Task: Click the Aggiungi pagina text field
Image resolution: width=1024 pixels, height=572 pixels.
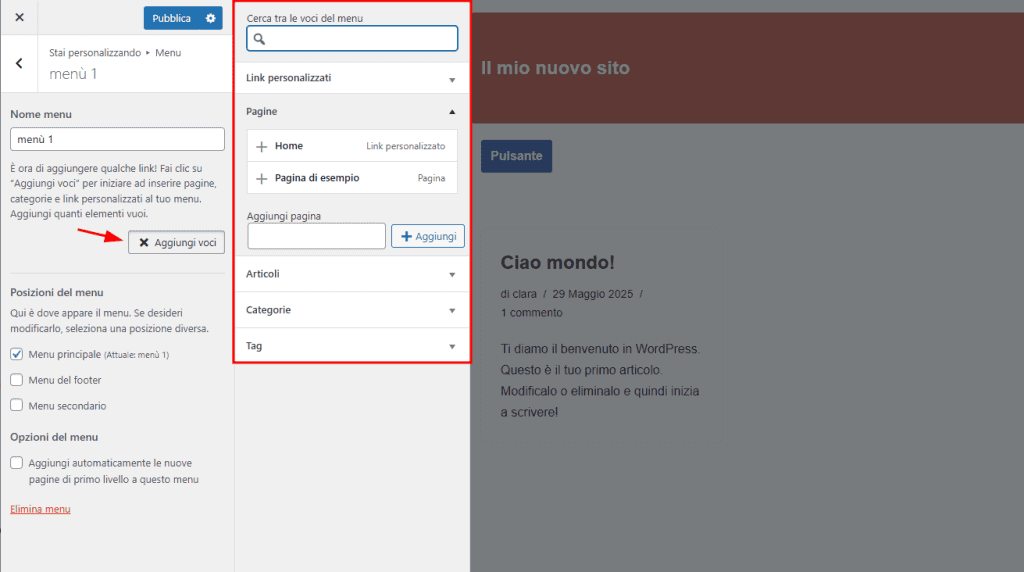Action: pyautogui.click(x=317, y=236)
